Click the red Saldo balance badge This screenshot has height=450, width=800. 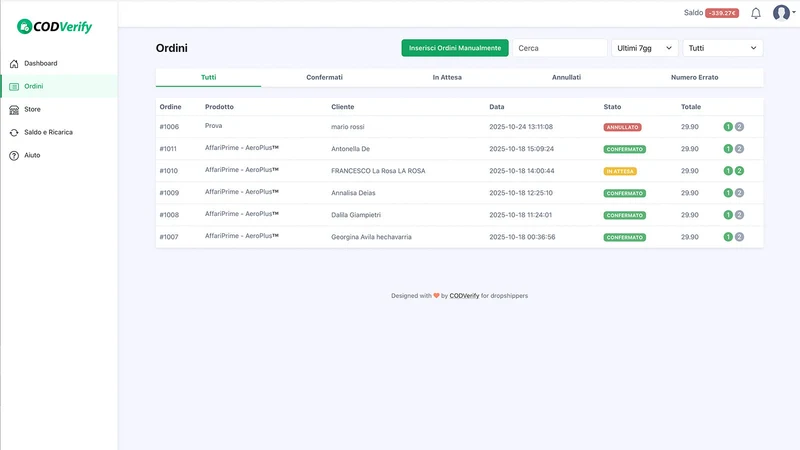point(722,13)
